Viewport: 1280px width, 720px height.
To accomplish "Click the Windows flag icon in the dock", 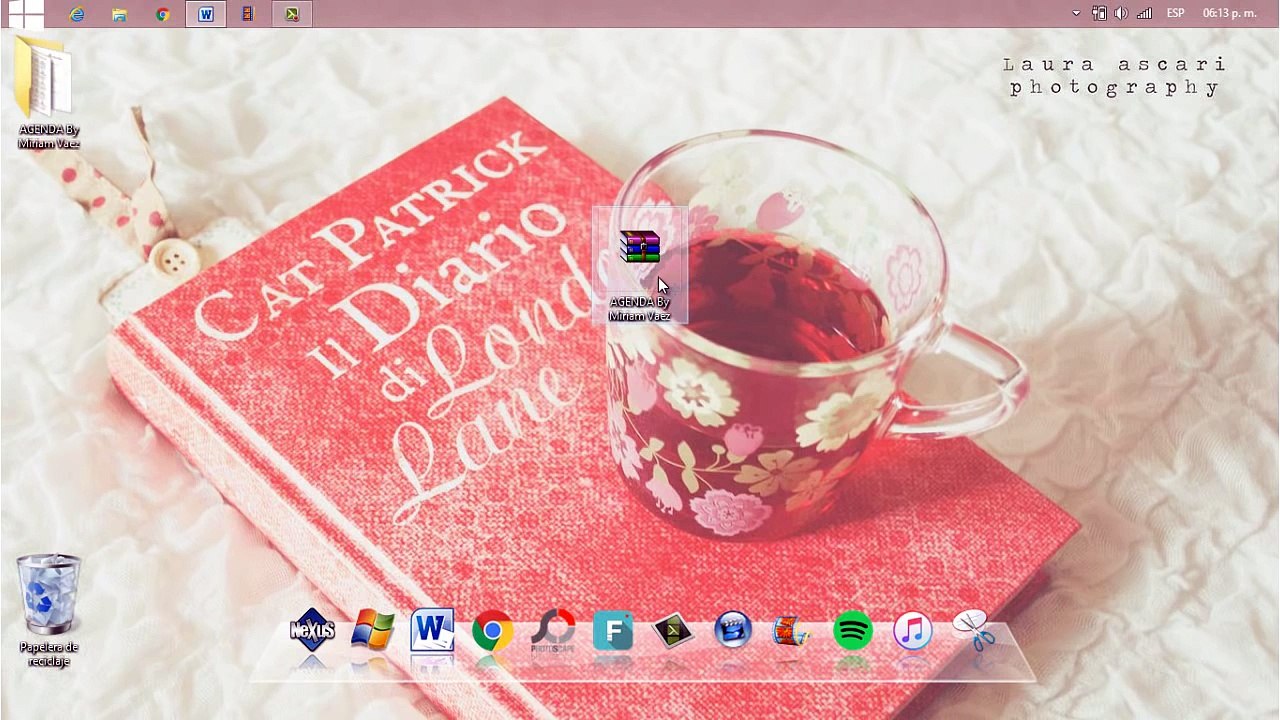I will pos(373,631).
